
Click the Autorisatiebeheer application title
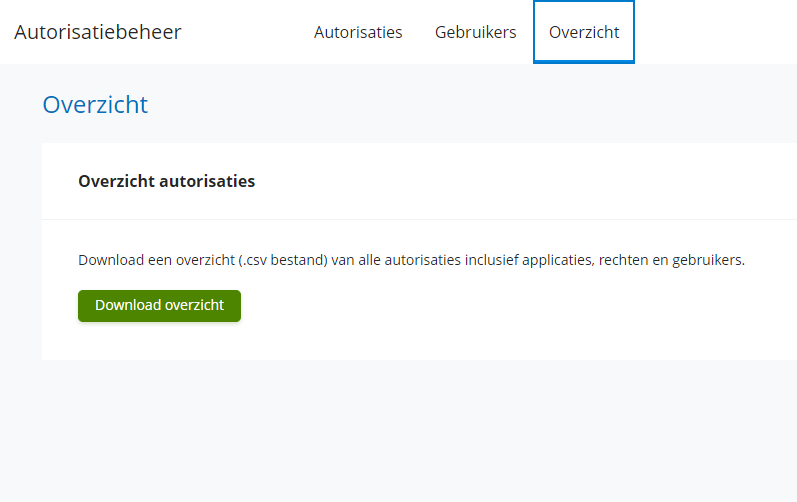[x=98, y=32]
